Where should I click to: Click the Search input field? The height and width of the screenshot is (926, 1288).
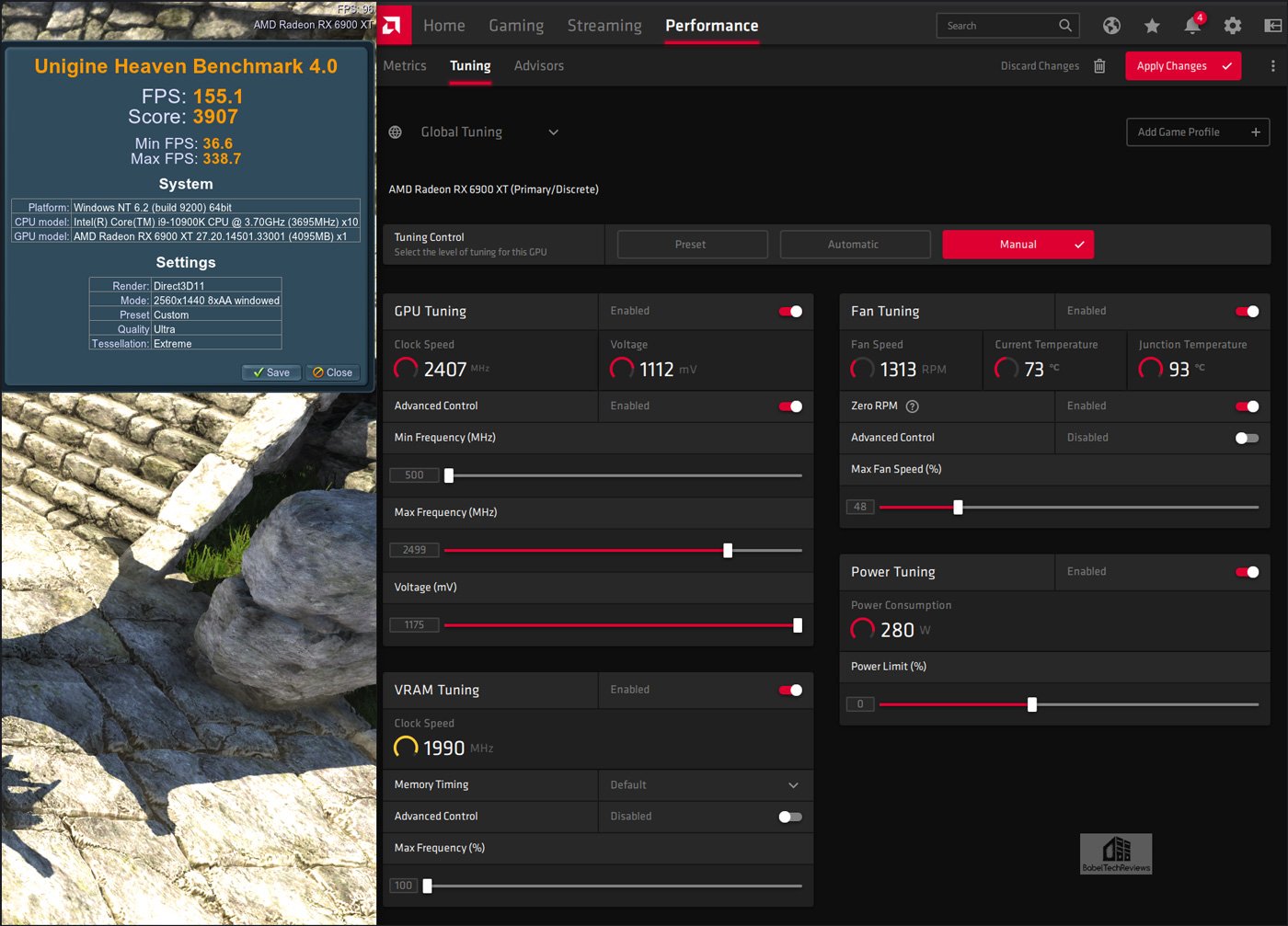(1006, 26)
